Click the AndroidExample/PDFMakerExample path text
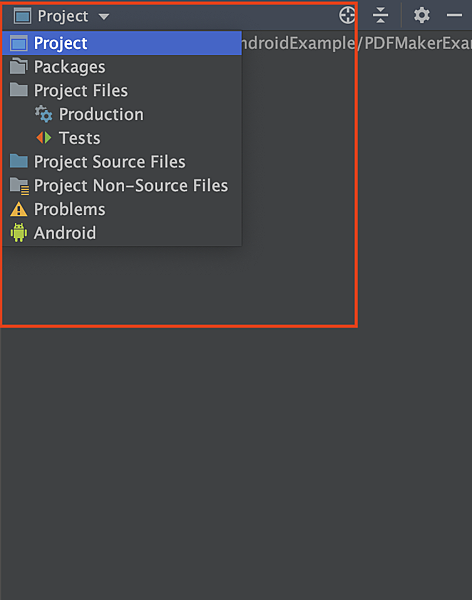 click(357, 43)
